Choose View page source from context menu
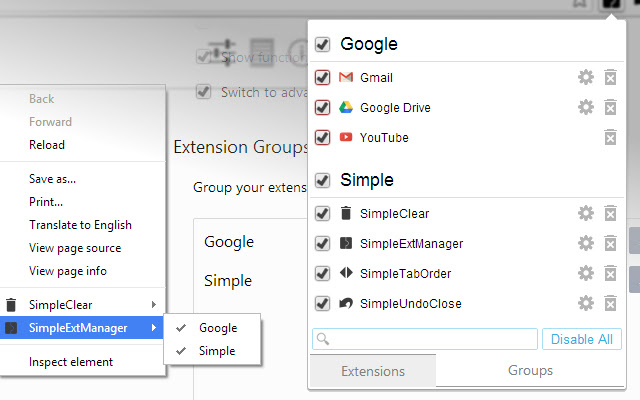Screen dimensions: 640x400 (75, 248)
